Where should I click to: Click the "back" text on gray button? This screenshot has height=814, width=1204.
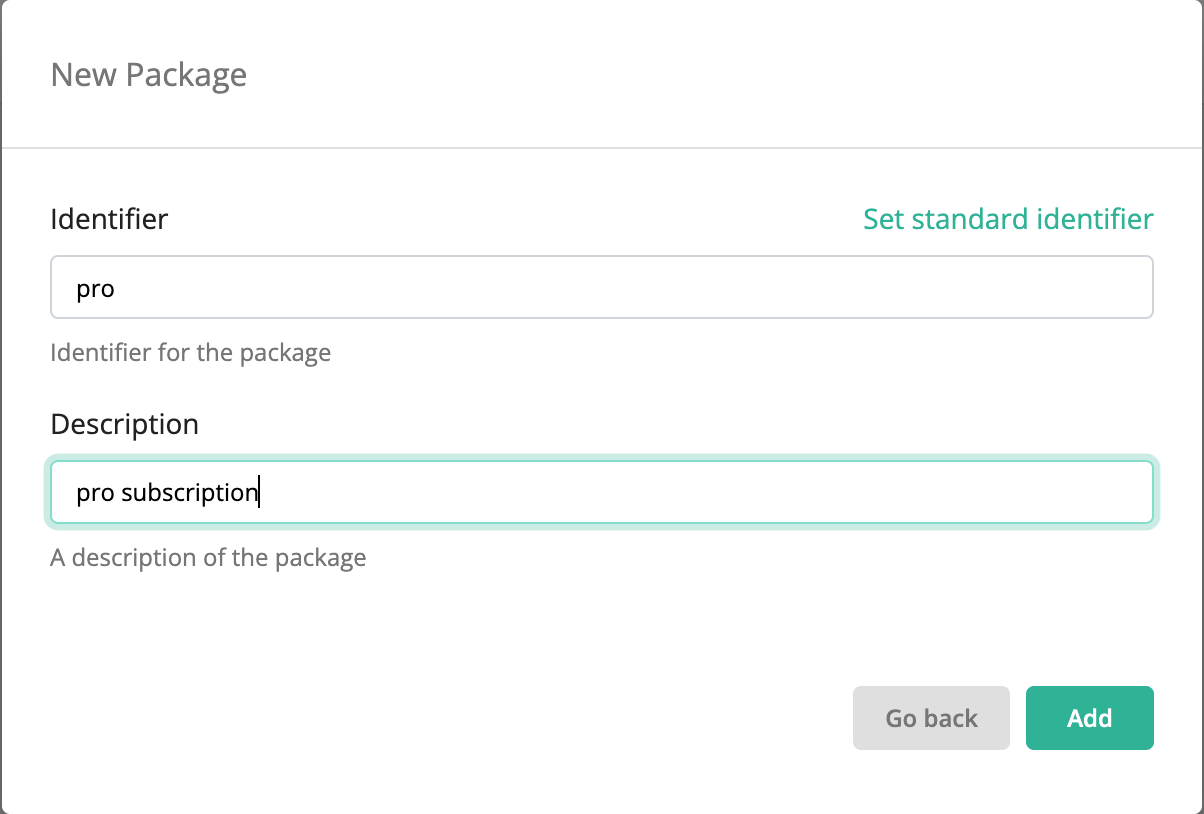pyautogui.click(x=951, y=718)
